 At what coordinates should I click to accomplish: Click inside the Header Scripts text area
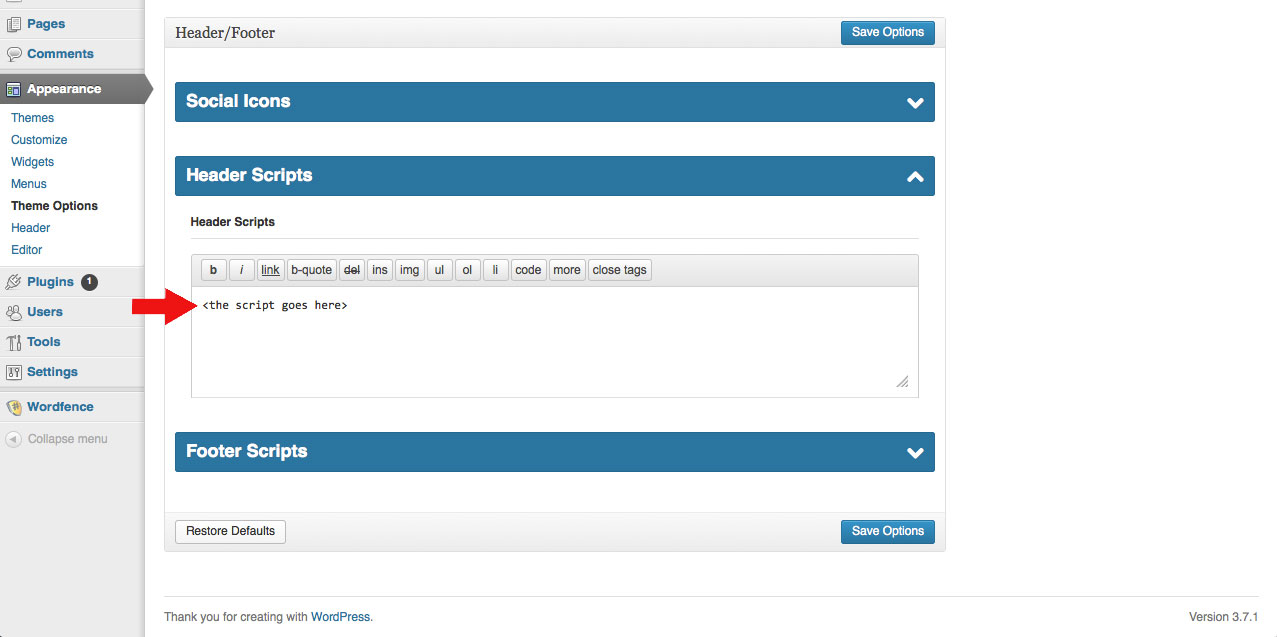click(x=554, y=345)
